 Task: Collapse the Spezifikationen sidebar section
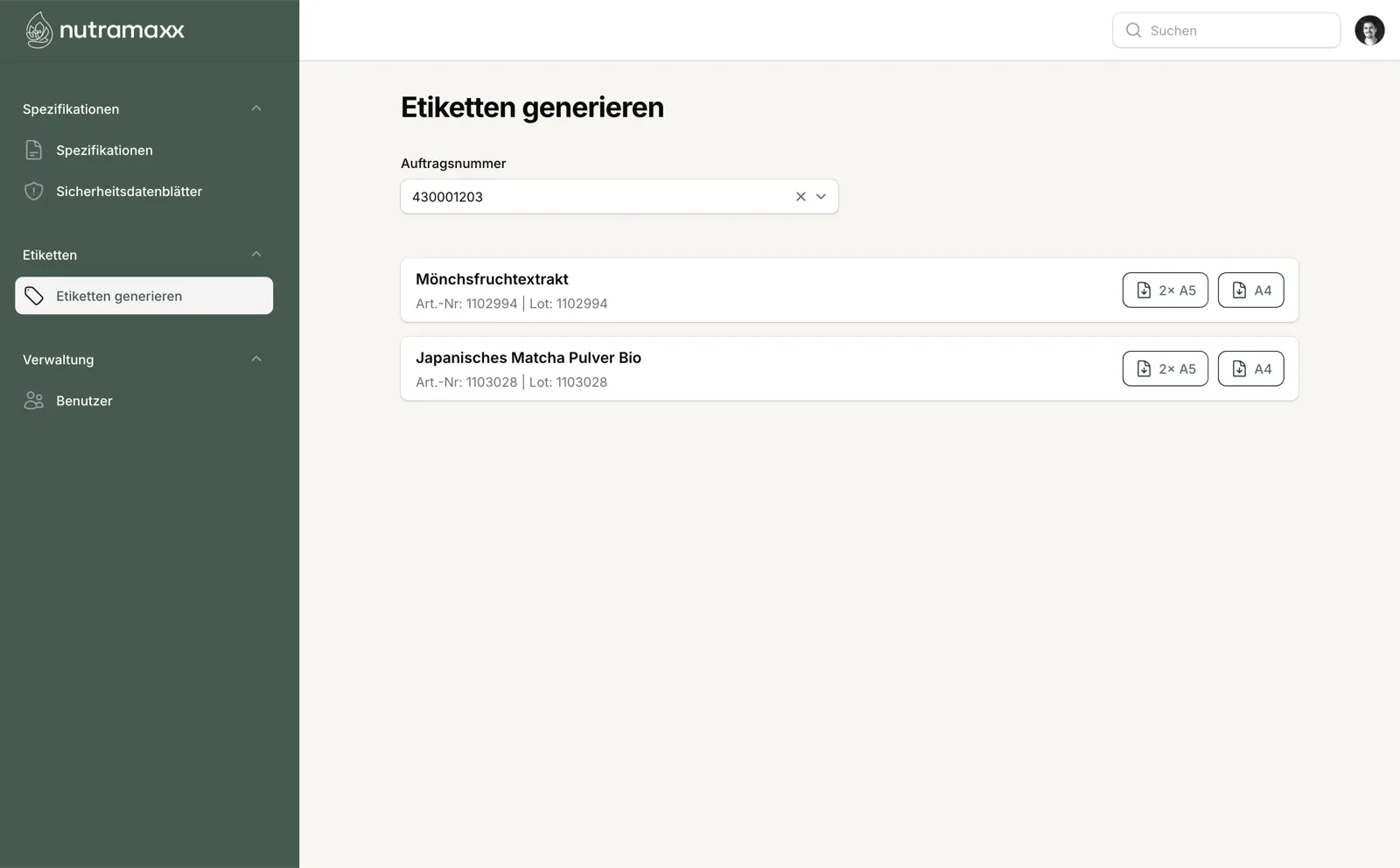pos(256,108)
